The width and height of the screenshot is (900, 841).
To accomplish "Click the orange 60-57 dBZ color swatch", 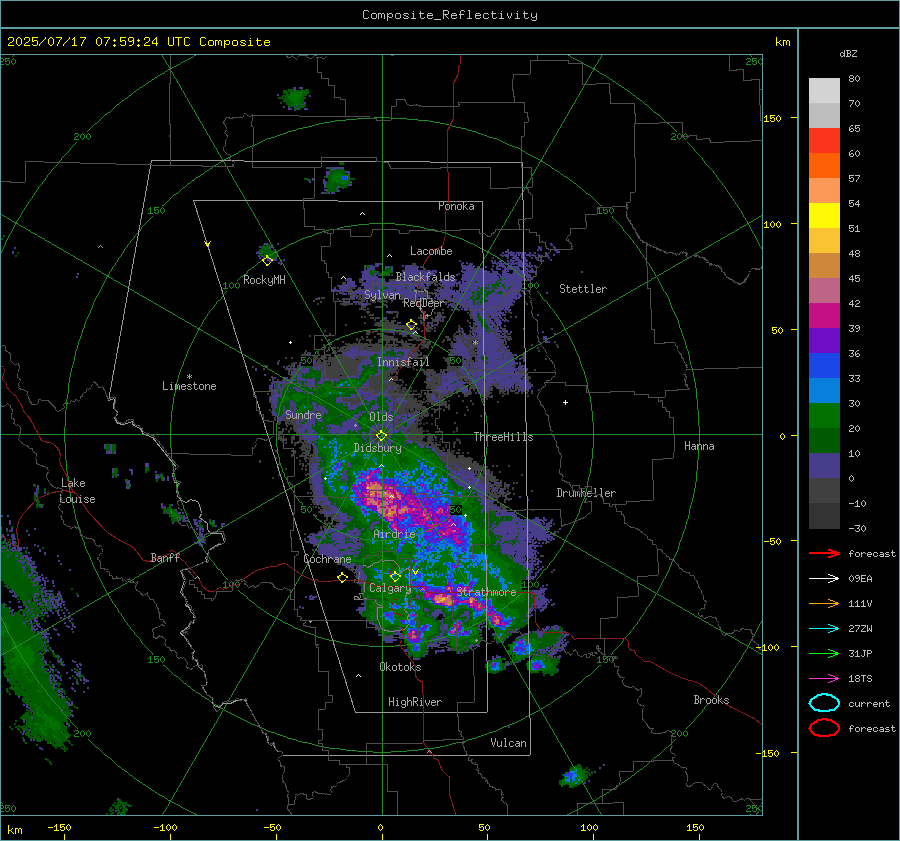I will (824, 166).
